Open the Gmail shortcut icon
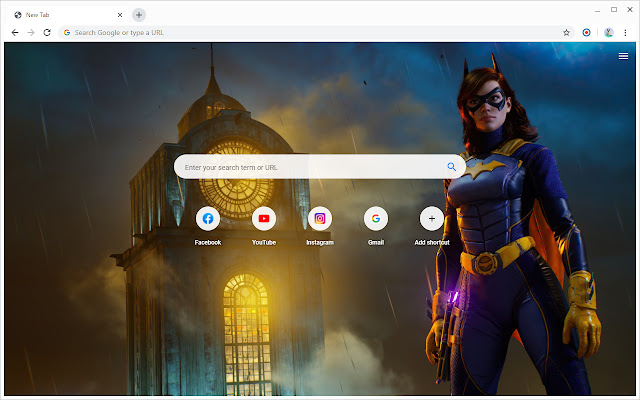The image size is (640, 400). tap(376, 219)
